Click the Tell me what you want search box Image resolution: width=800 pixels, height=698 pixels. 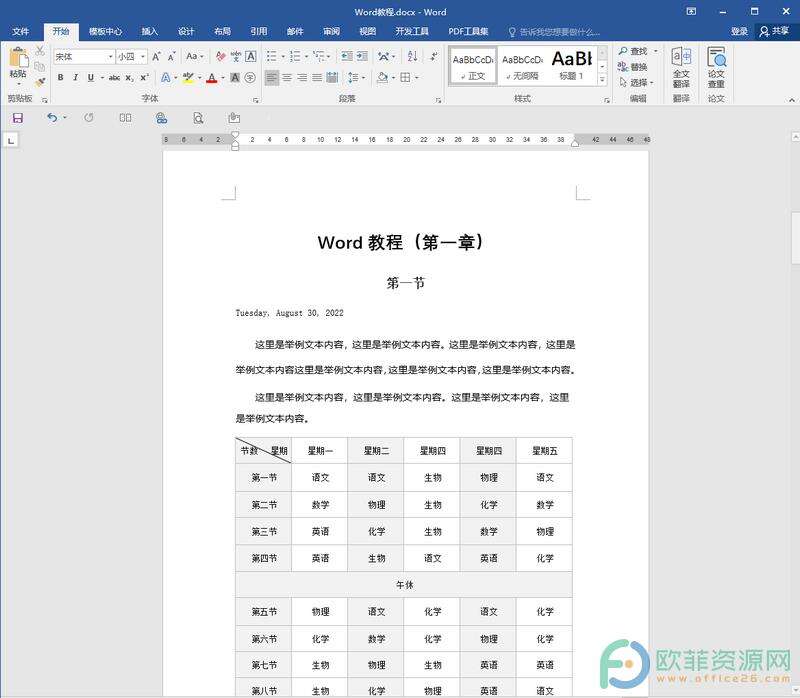pos(555,32)
